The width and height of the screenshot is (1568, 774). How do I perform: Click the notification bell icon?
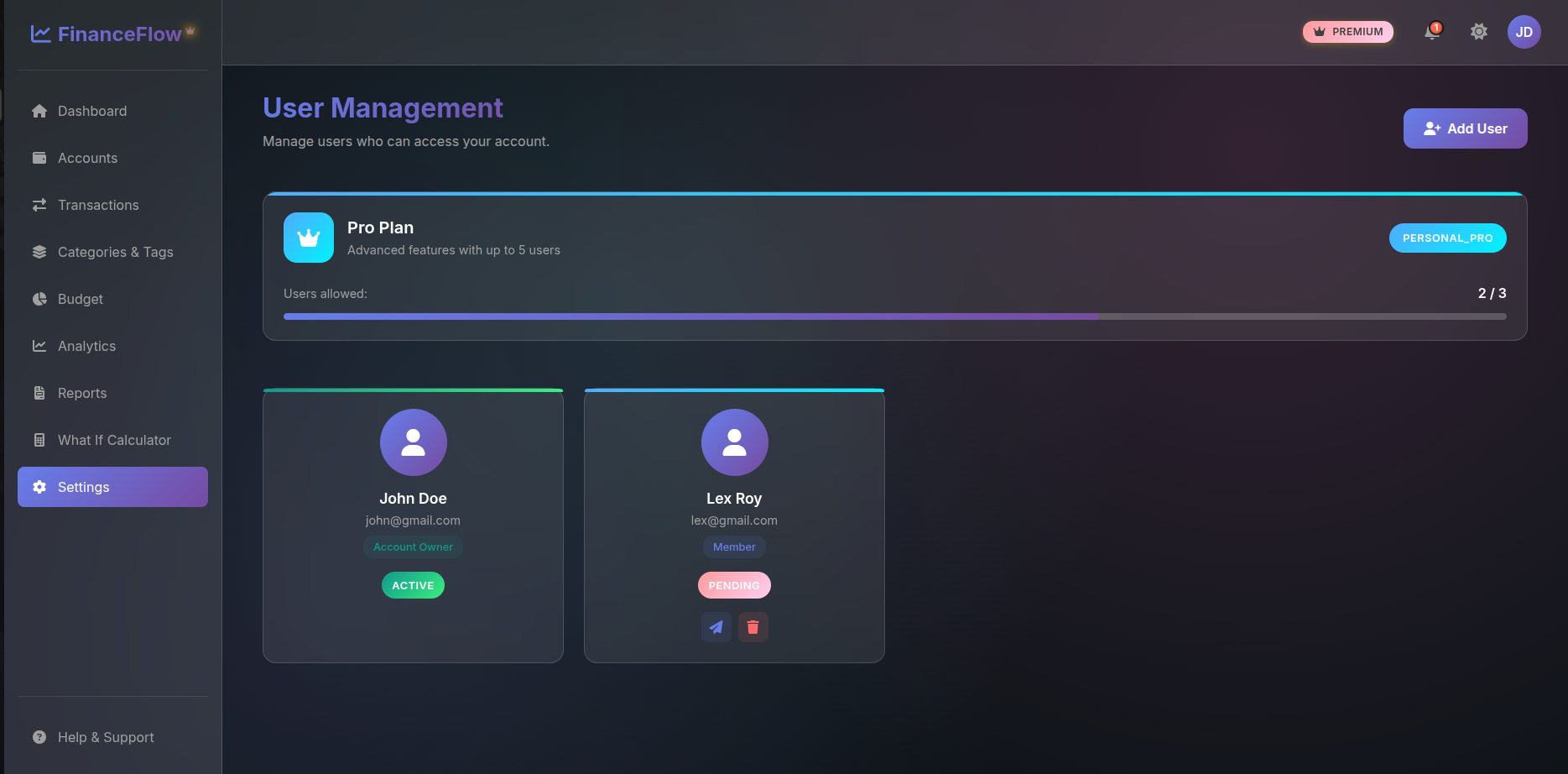coord(1432,32)
